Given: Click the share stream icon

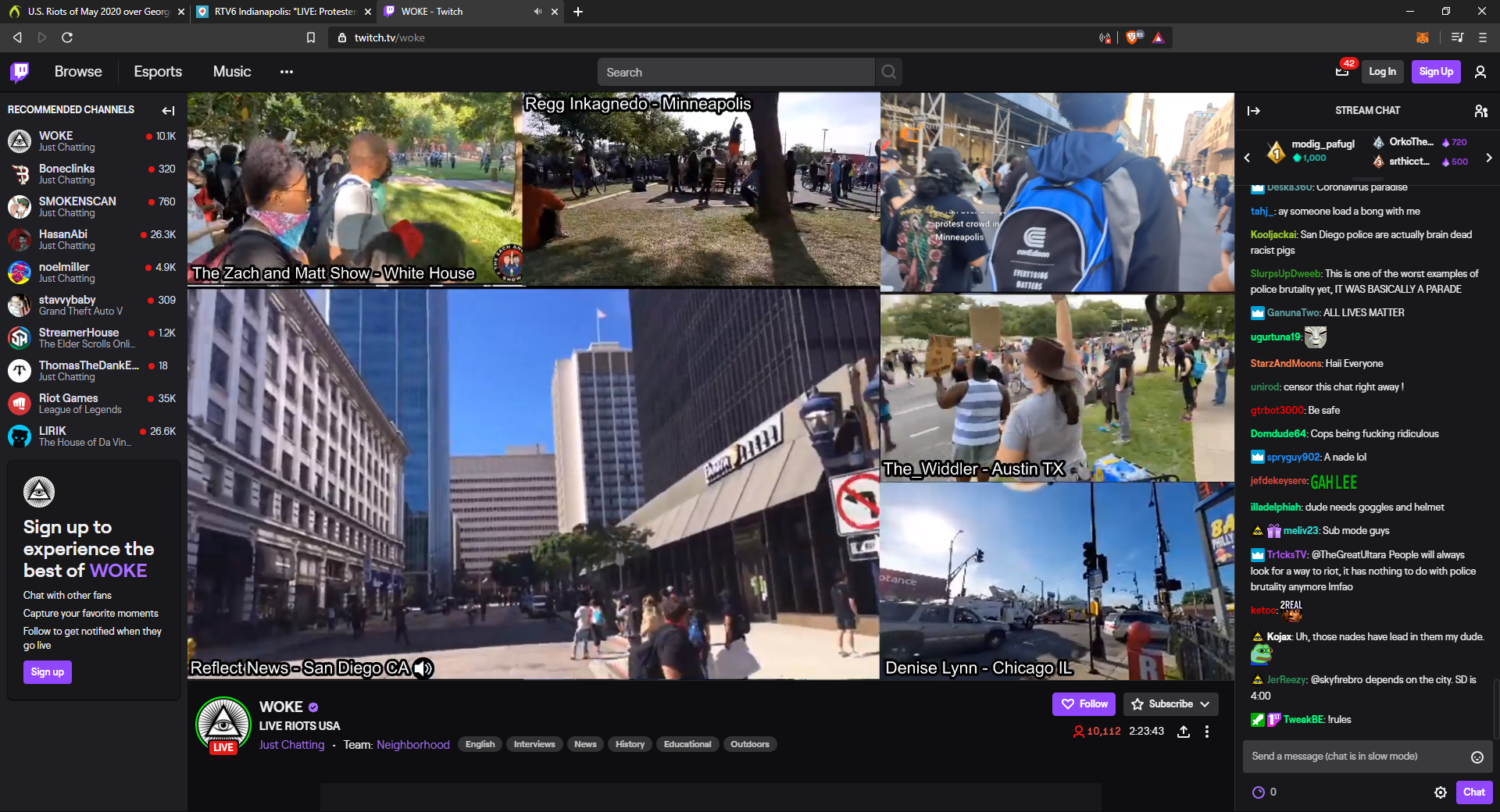Looking at the screenshot, I should [x=1184, y=732].
